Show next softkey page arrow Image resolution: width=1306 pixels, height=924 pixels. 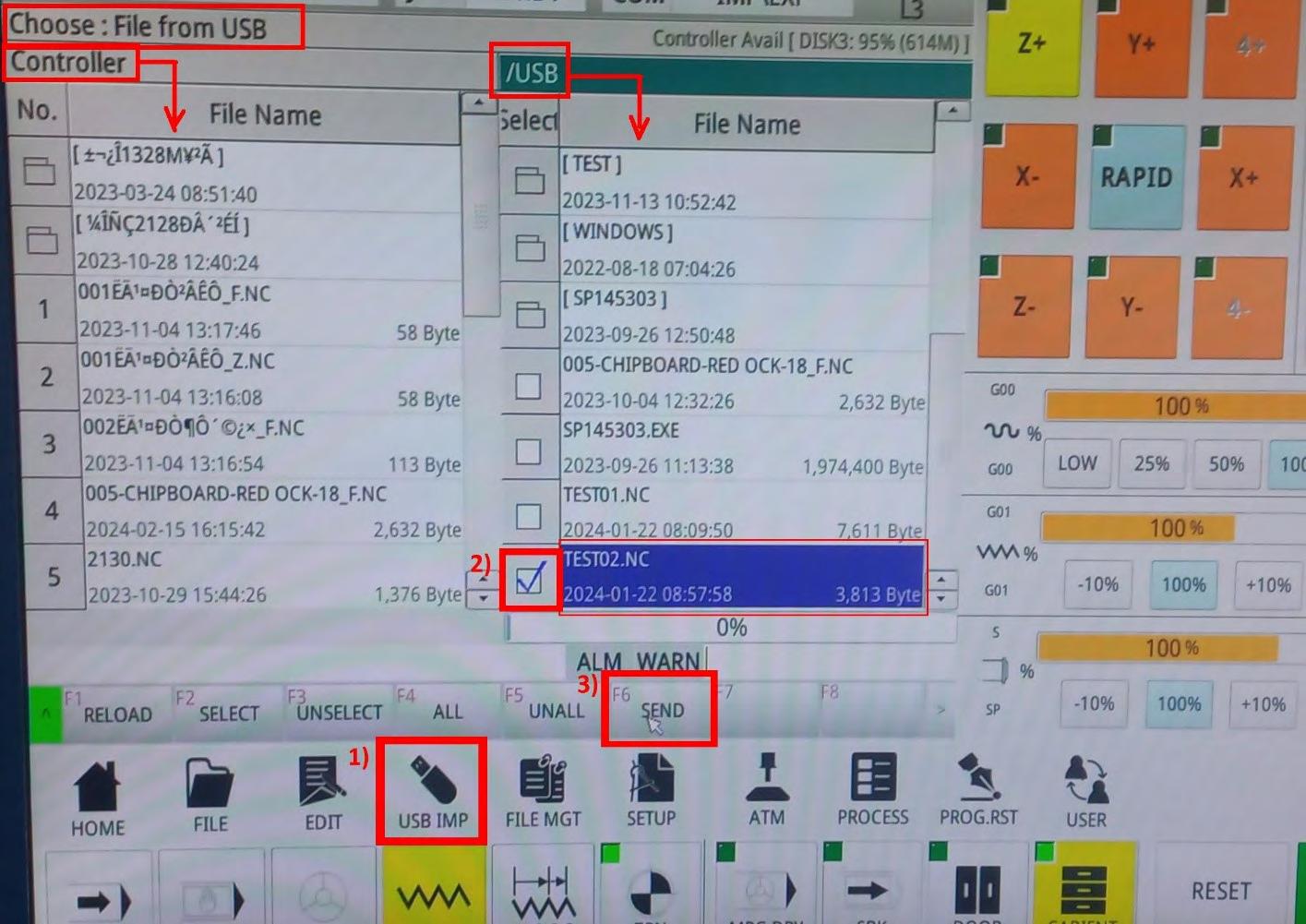click(x=941, y=709)
